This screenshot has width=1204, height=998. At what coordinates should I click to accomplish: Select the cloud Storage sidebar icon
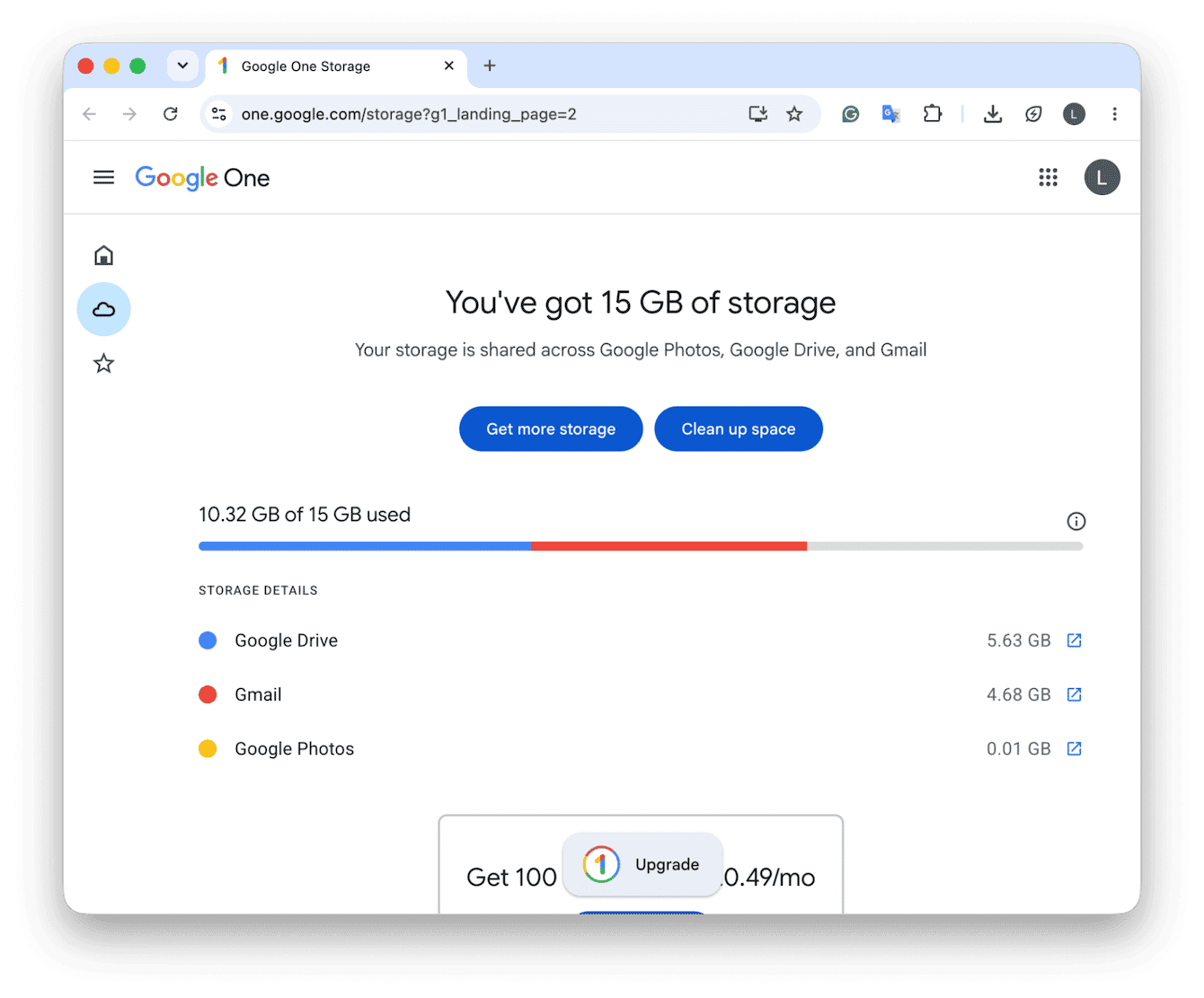(x=103, y=310)
